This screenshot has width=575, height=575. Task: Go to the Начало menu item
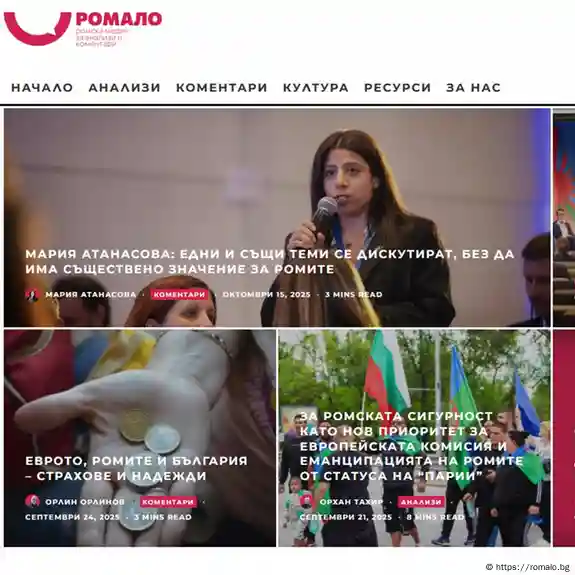(x=42, y=88)
